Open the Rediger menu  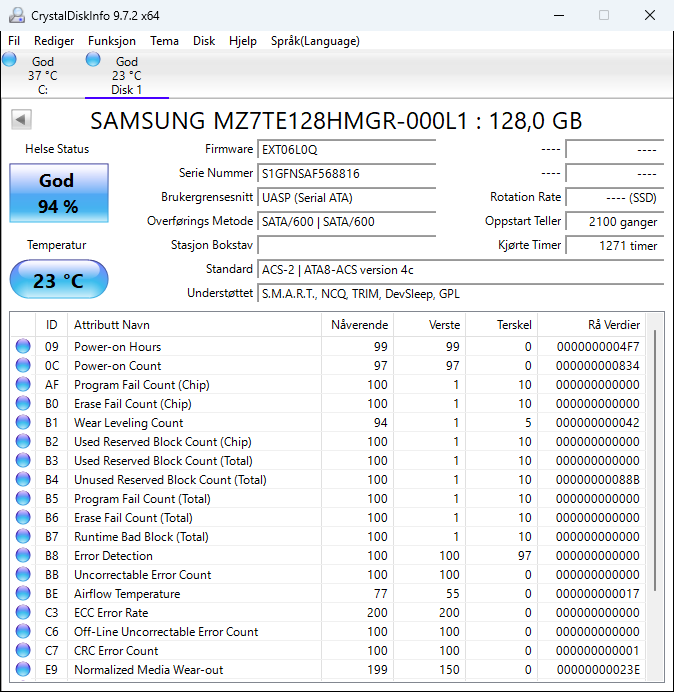pos(54,41)
